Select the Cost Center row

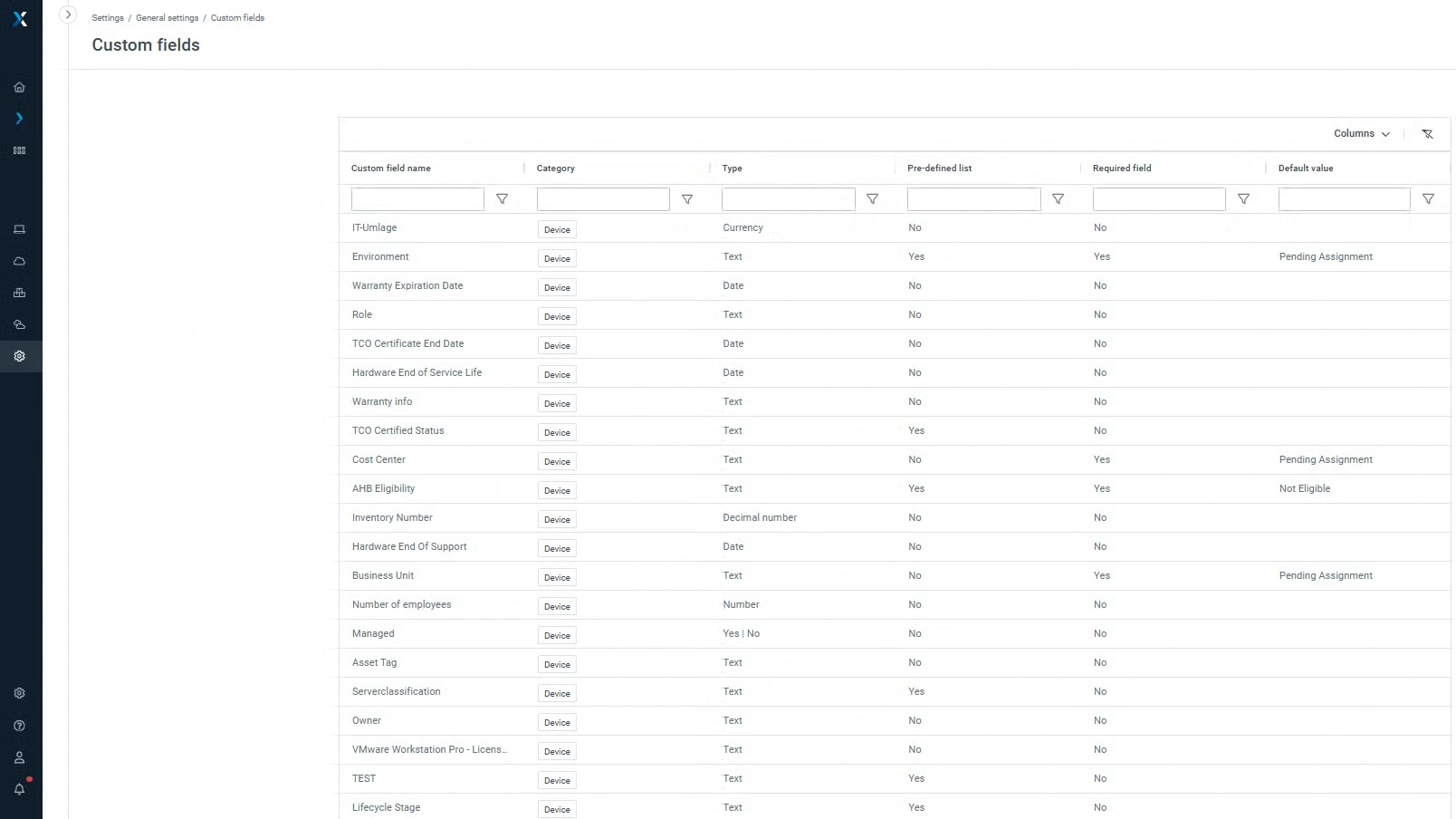[378, 460]
